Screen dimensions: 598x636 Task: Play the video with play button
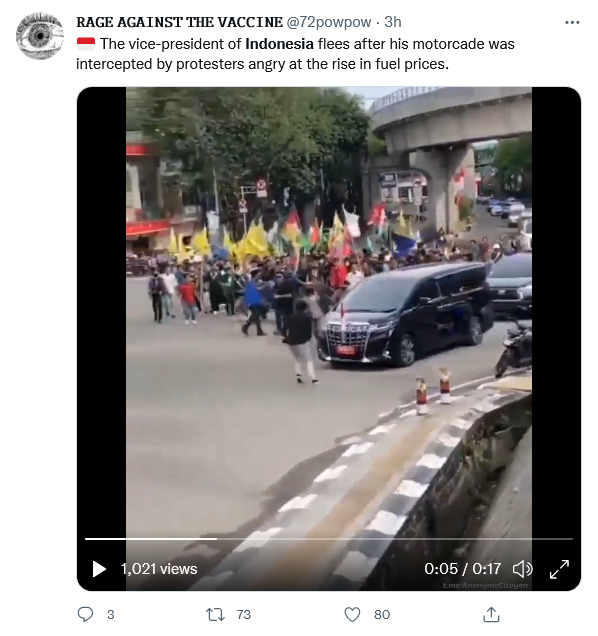point(99,569)
